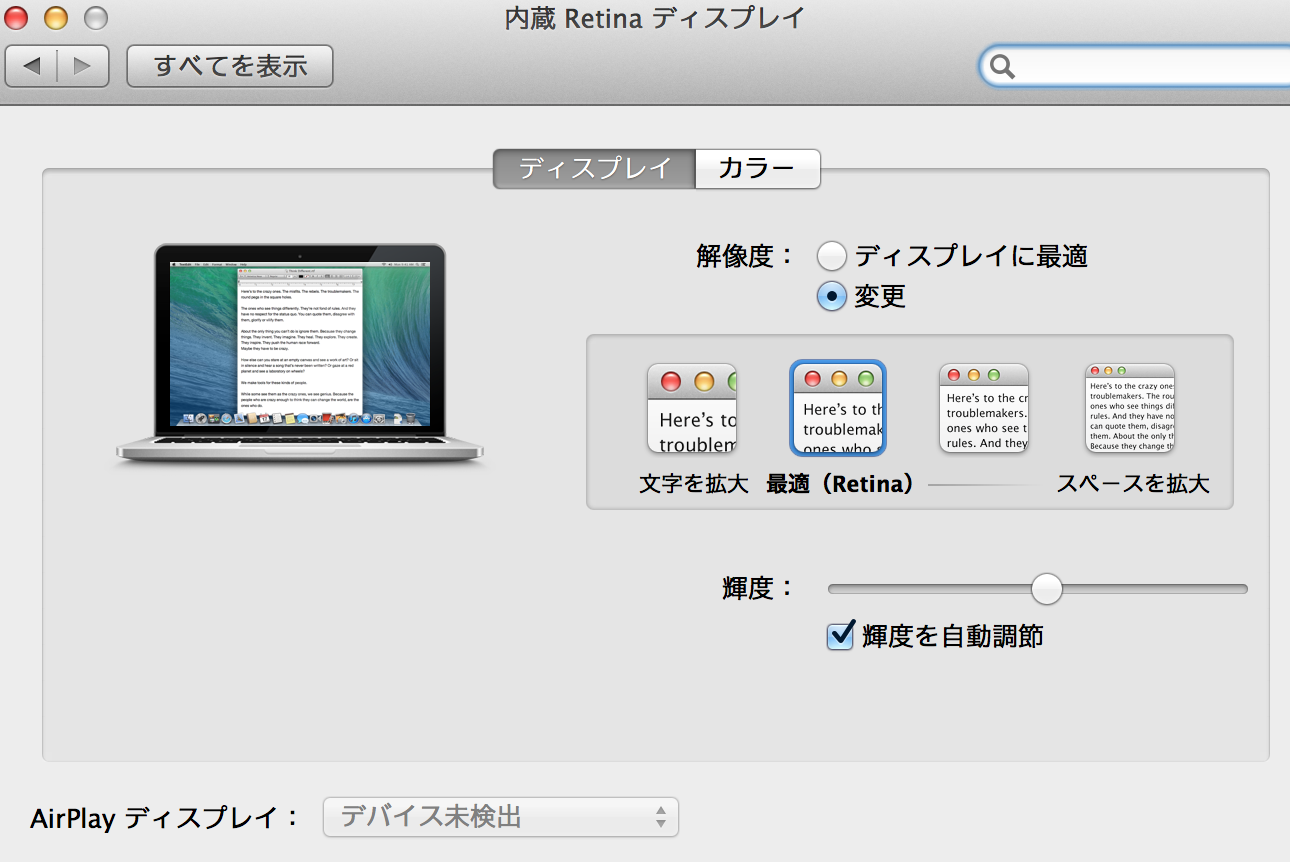Click the back arrow navigation button
The height and width of the screenshot is (862, 1290).
32,66
